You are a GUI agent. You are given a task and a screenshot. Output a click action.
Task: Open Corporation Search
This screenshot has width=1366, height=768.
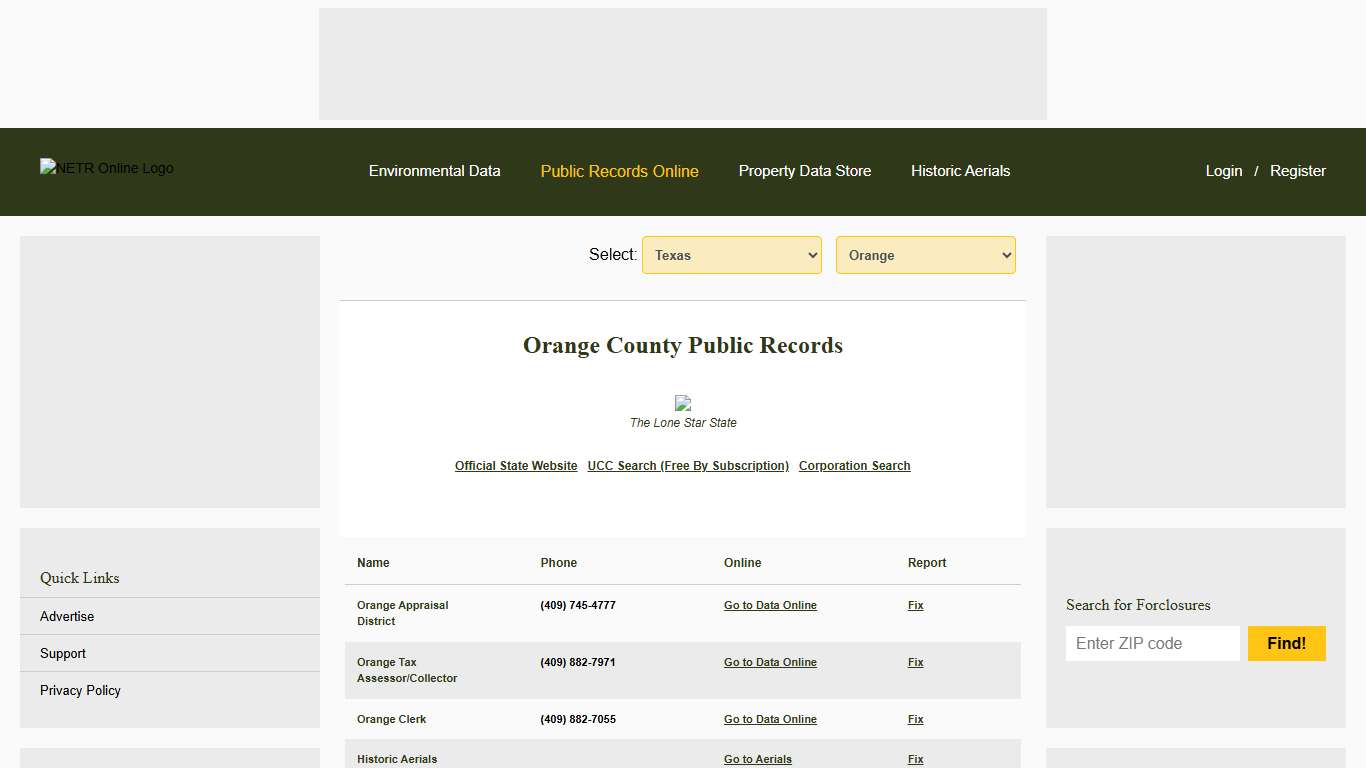(x=854, y=465)
